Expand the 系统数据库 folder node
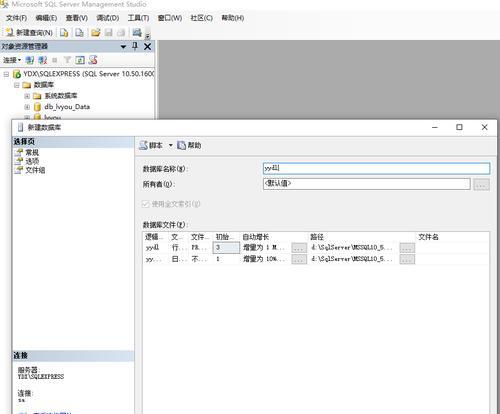 click(27, 96)
